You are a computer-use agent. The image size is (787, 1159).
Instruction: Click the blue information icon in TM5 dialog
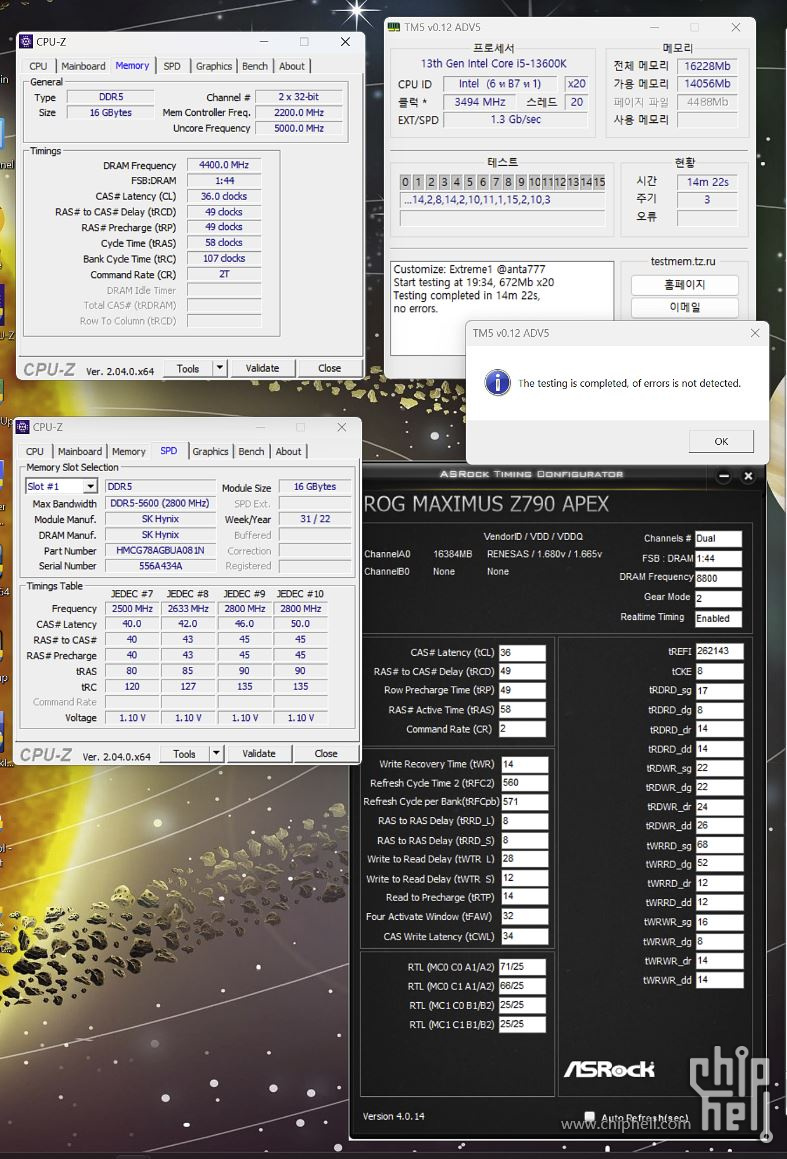point(497,383)
